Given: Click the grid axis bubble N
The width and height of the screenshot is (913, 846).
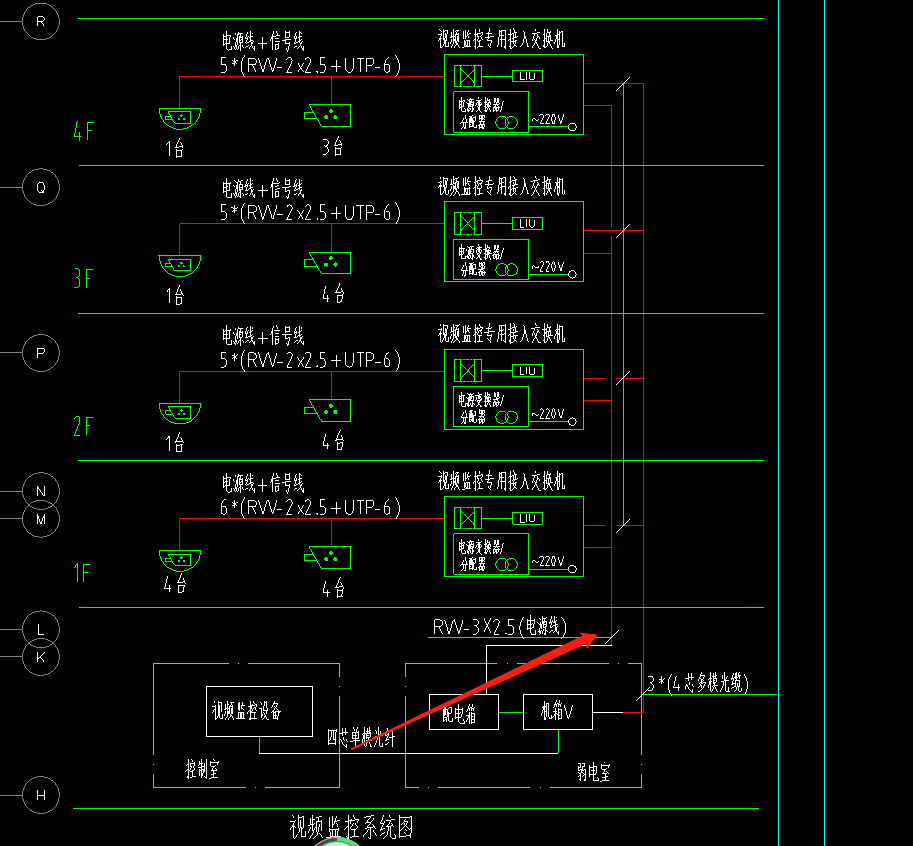Looking at the screenshot, I should 41,491.
